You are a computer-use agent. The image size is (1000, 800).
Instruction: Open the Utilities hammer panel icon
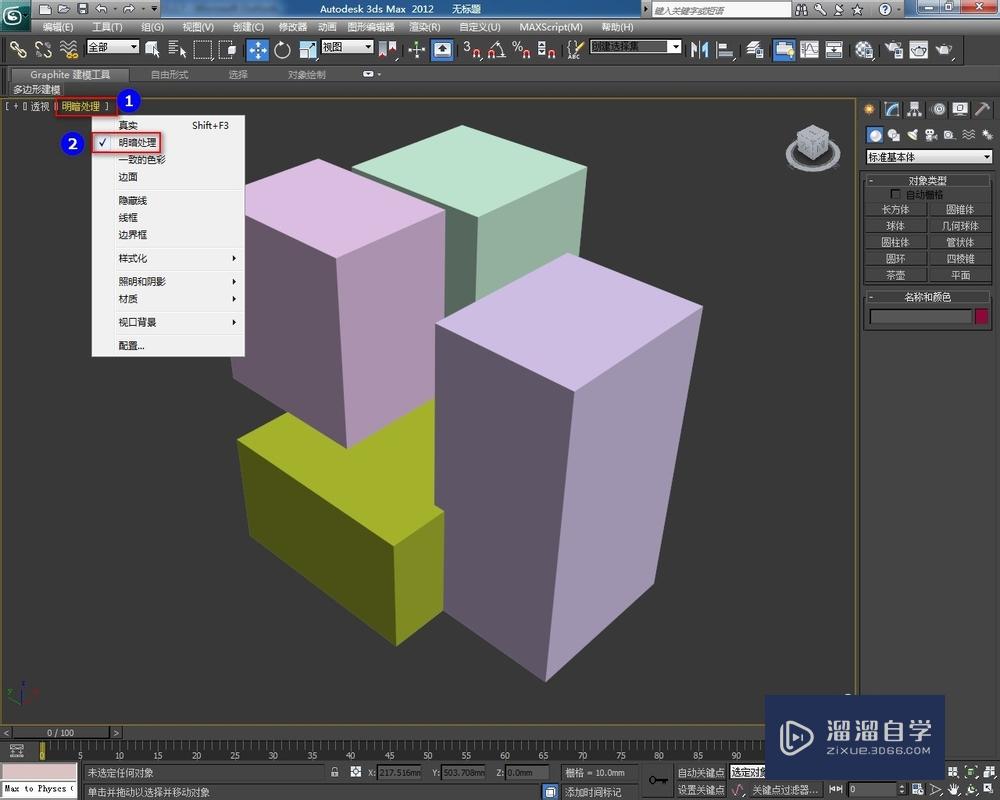click(982, 110)
